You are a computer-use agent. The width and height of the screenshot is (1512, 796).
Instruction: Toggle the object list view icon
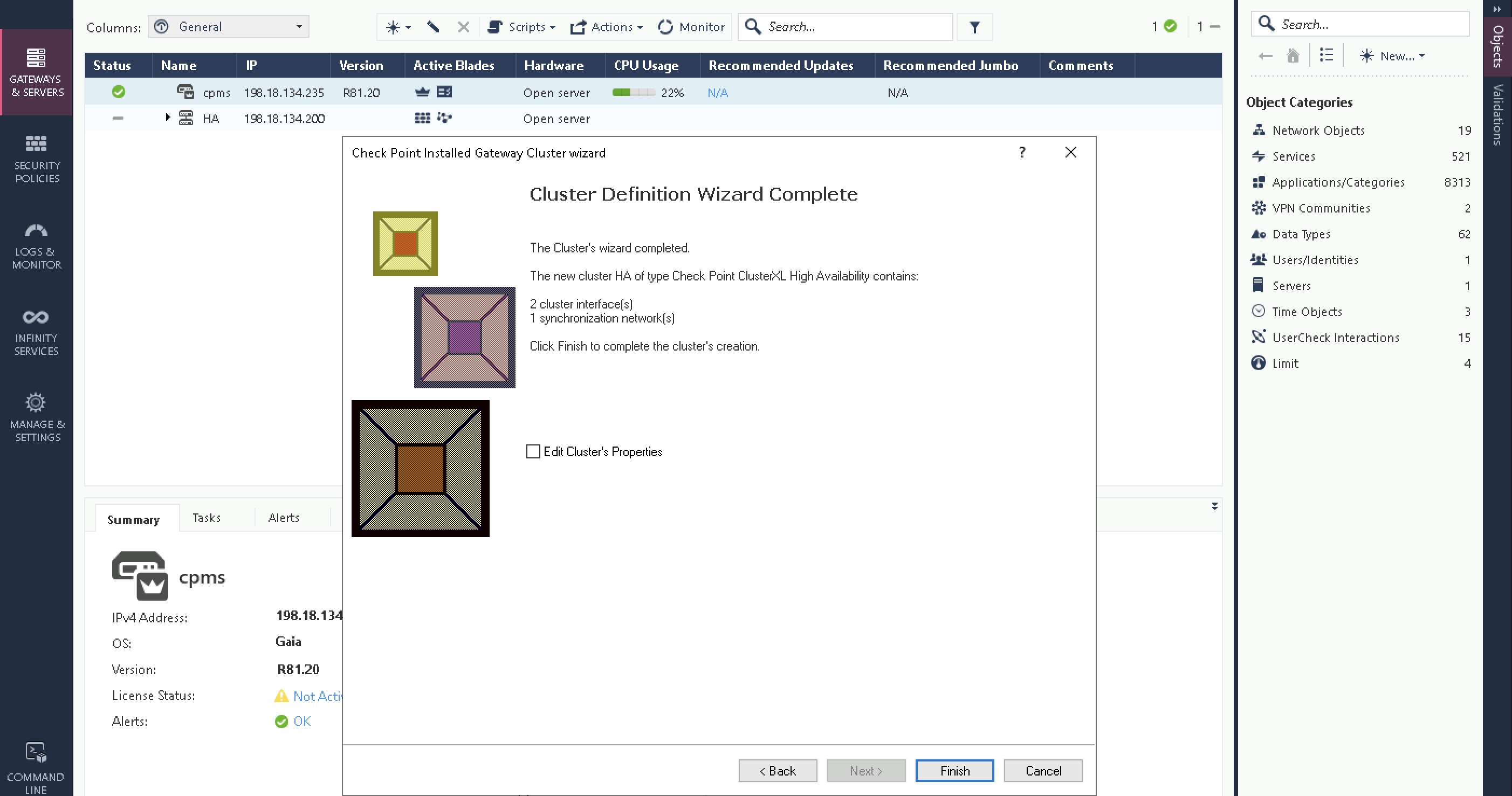point(1326,56)
